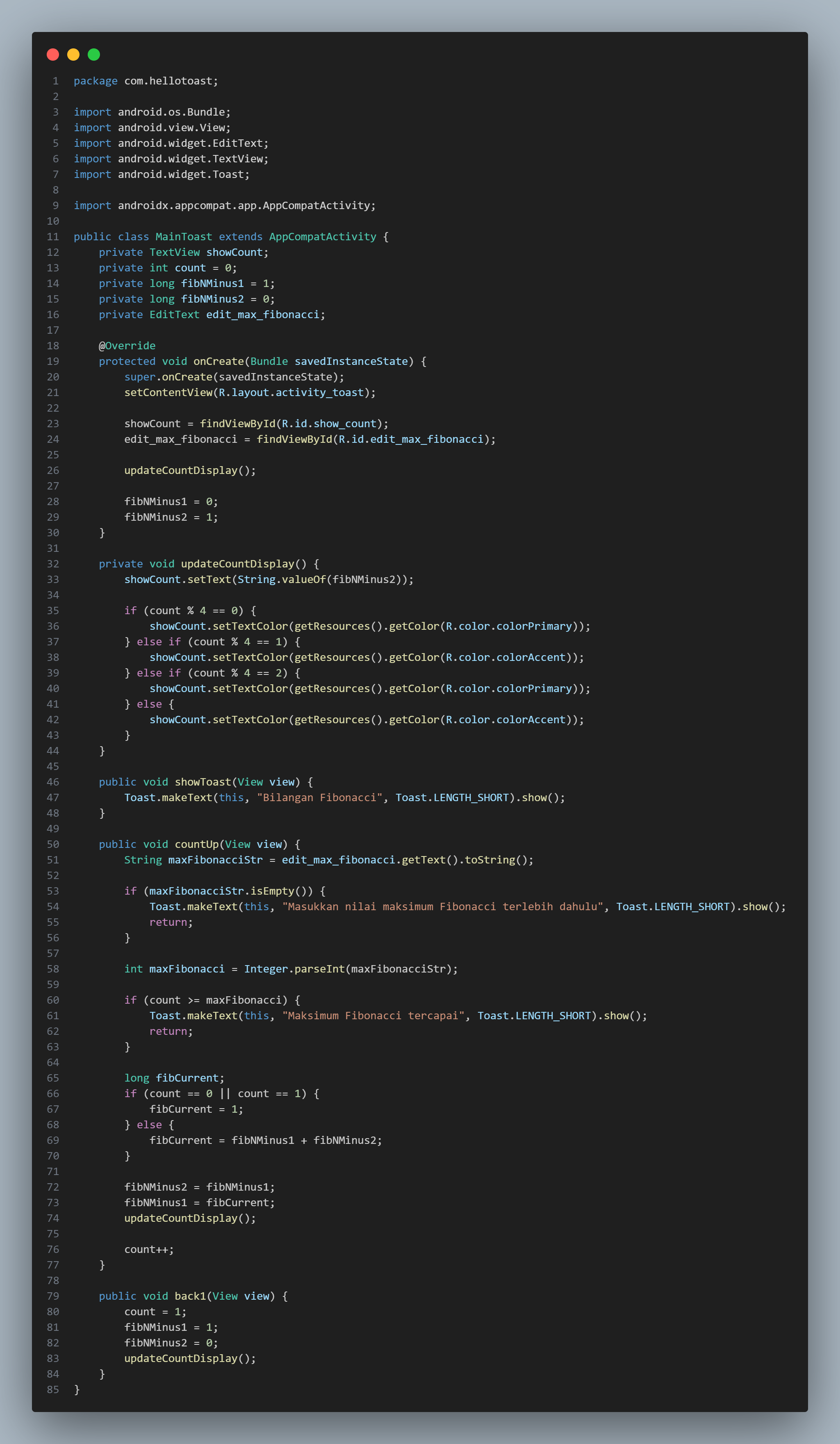Click line number 1 in the gutter

pyautogui.click(x=56, y=80)
